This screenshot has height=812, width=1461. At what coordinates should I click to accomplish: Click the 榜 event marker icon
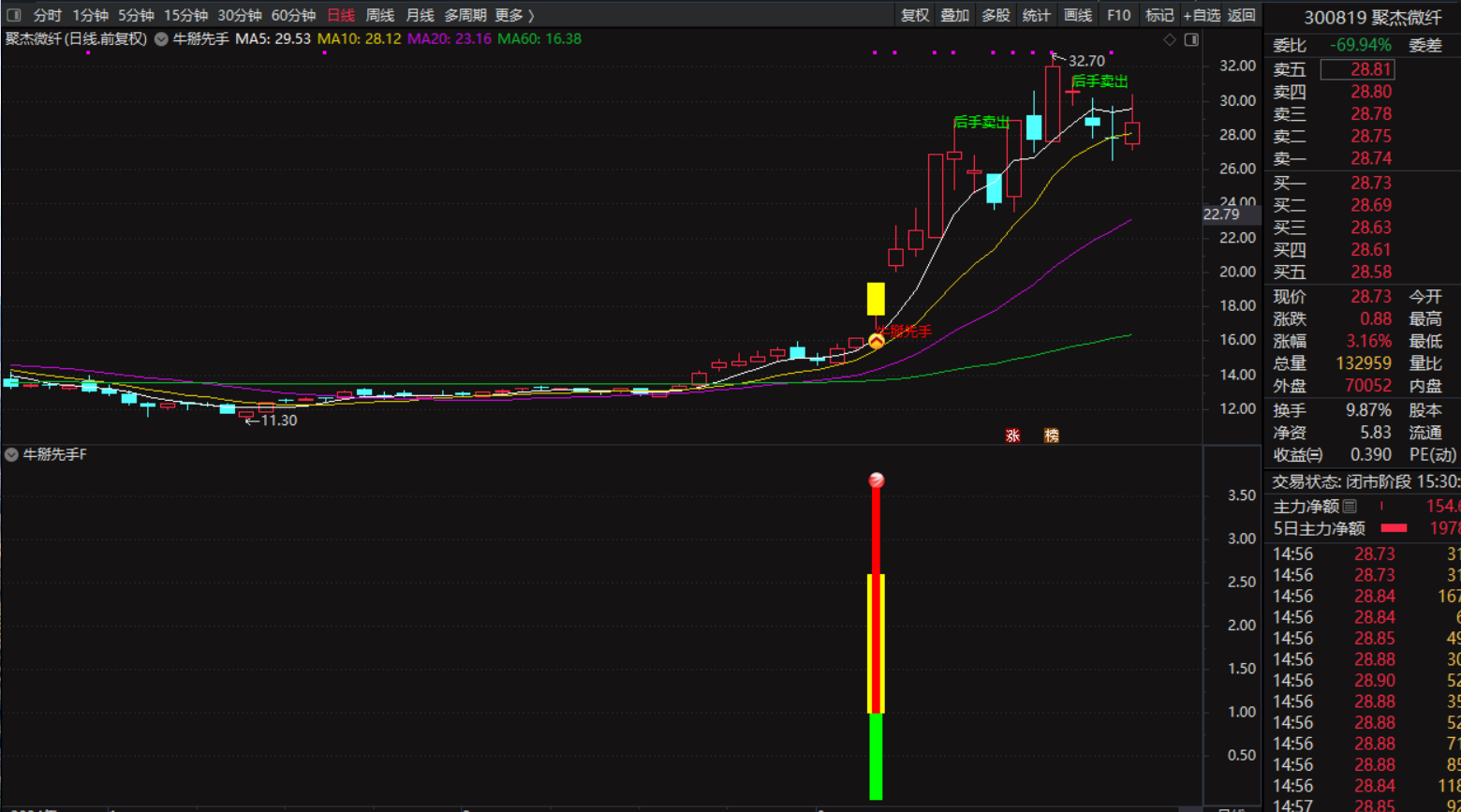tap(1052, 436)
